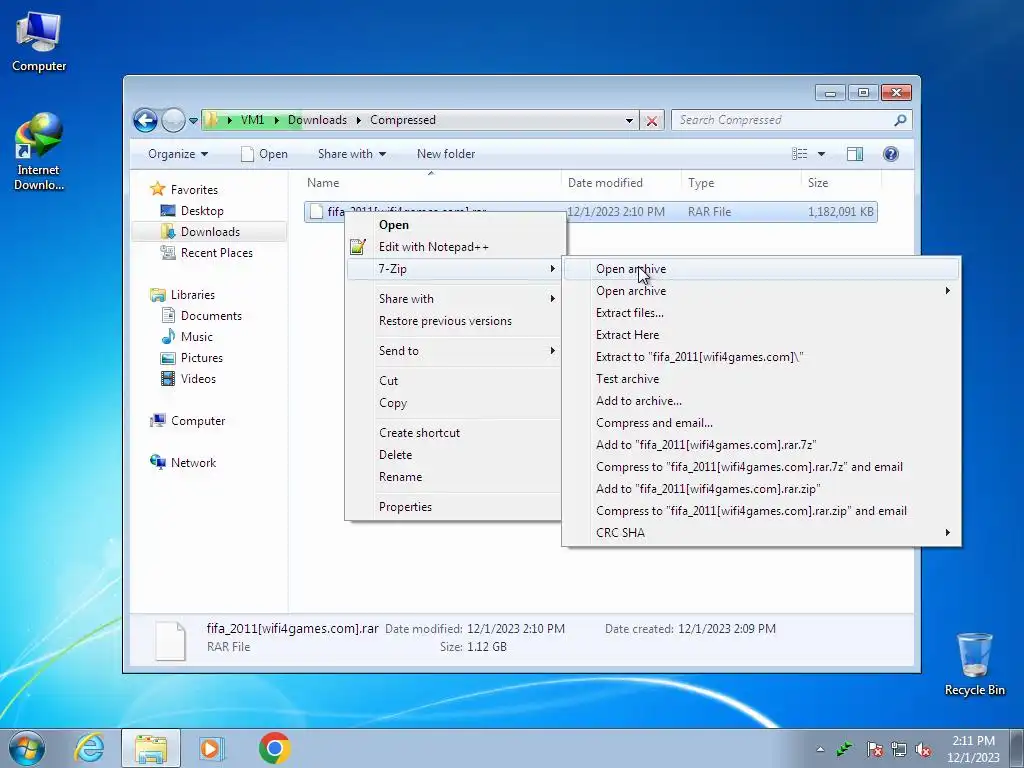Viewport: 1024px width, 768px height.
Task: Click the Downloads breadcrumb segment
Action: tap(317, 120)
